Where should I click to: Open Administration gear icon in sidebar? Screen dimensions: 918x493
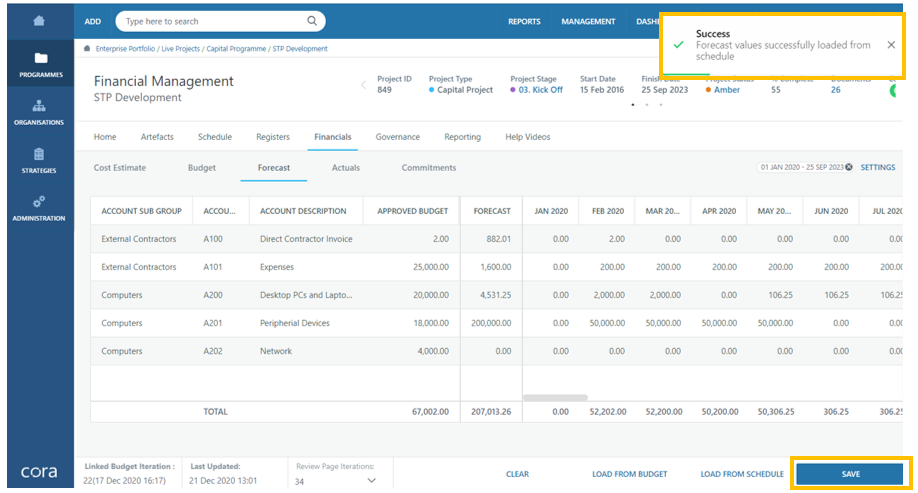(39, 202)
